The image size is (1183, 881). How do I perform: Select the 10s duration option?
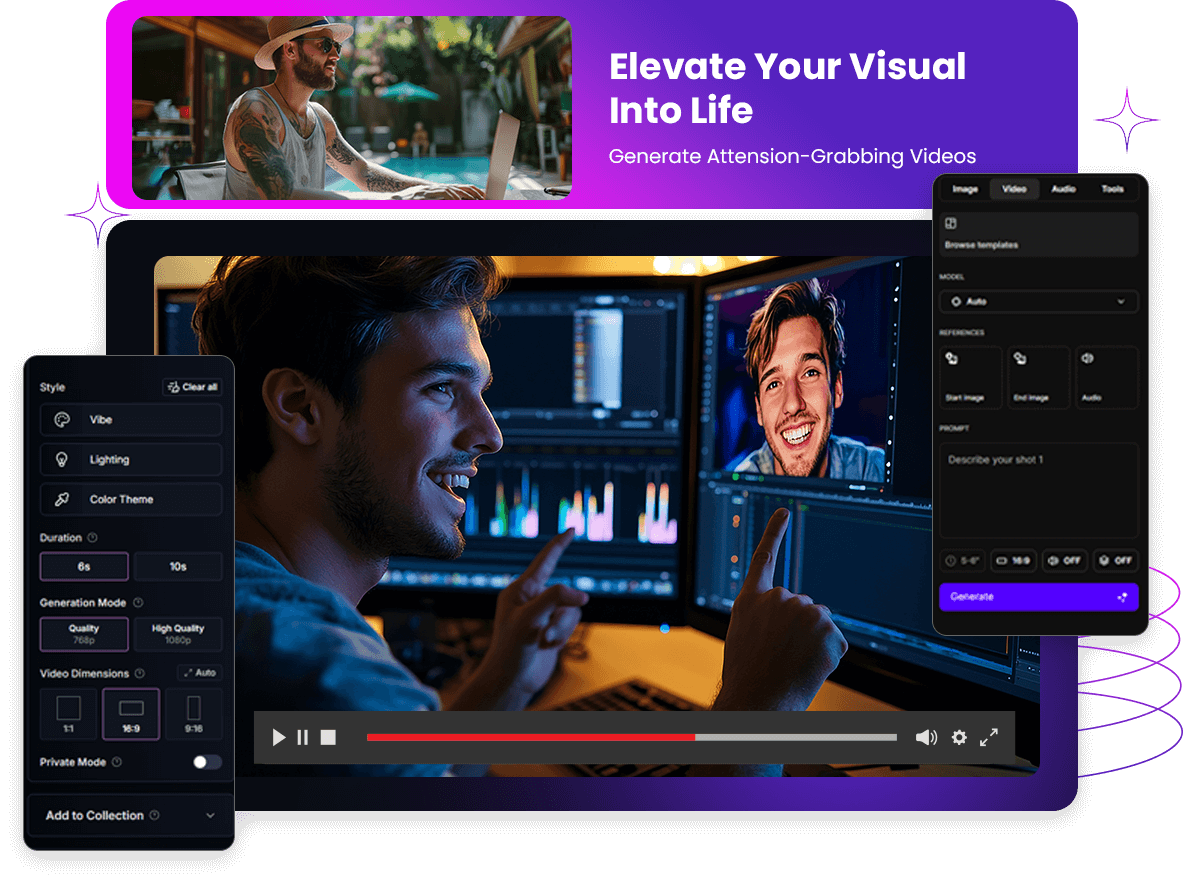click(x=178, y=566)
